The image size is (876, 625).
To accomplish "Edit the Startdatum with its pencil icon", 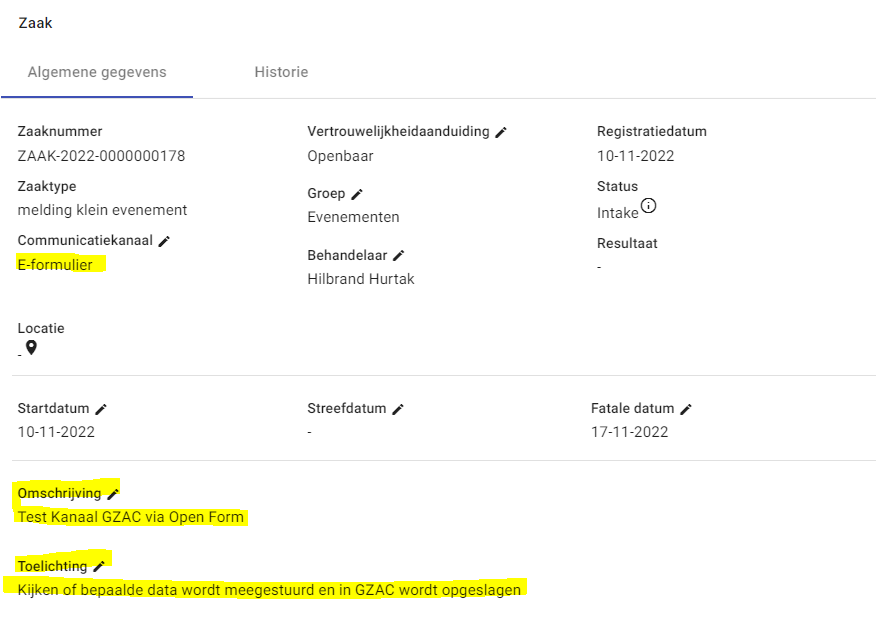I will (x=102, y=407).
